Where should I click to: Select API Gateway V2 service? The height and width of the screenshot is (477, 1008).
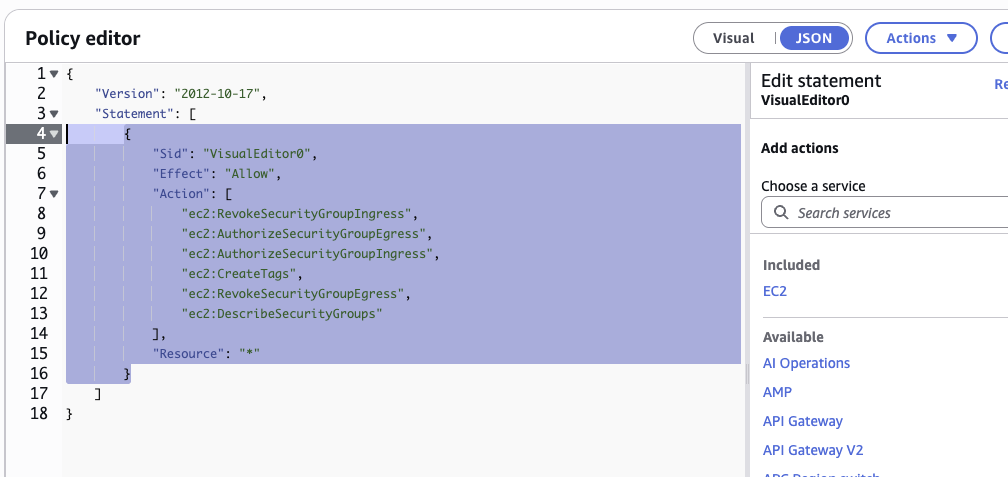pos(812,450)
